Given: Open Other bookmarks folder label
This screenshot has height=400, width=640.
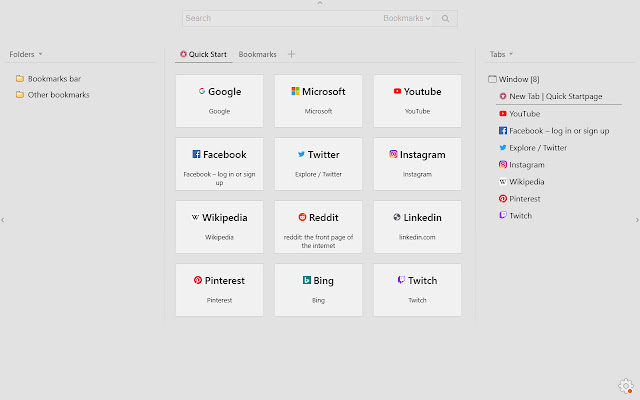Looking at the screenshot, I should point(58,95).
